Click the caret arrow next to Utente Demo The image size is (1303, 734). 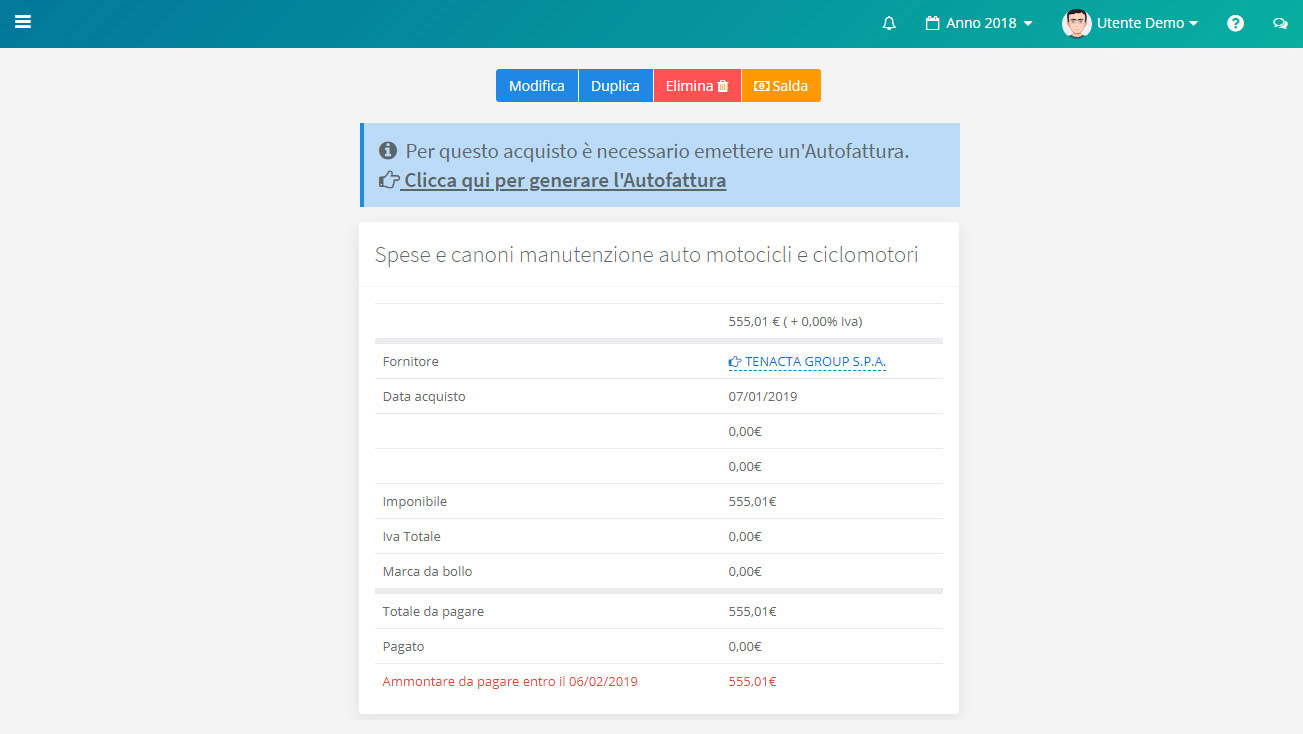[x=1193, y=24]
